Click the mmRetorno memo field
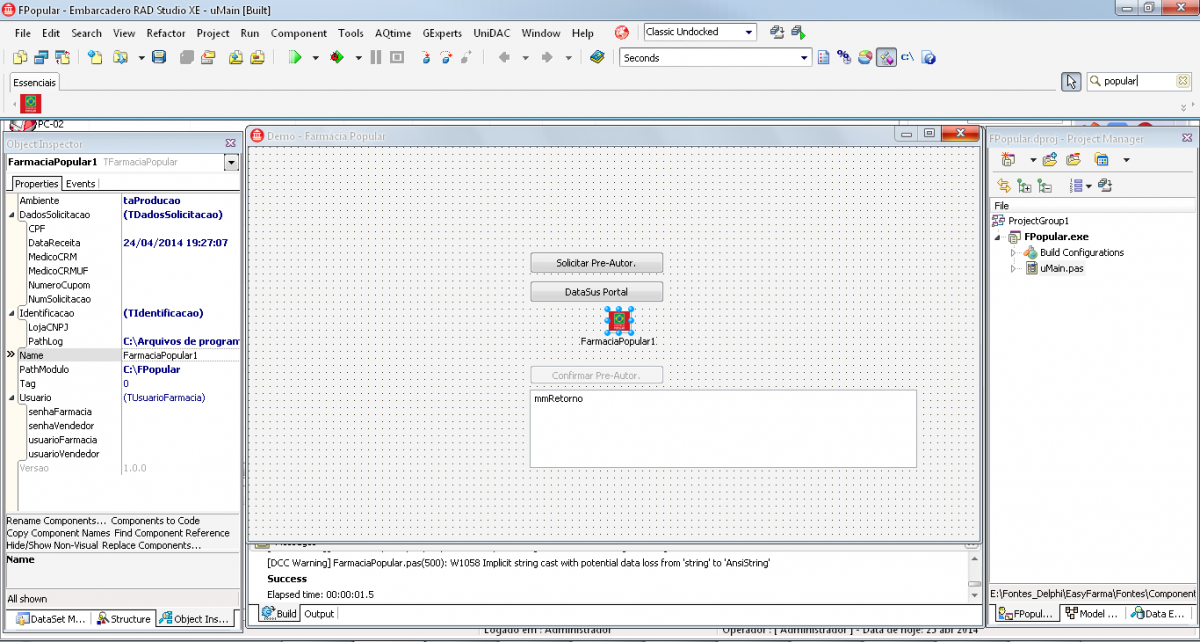The width and height of the screenshot is (1200, 642). coord(723,428)
